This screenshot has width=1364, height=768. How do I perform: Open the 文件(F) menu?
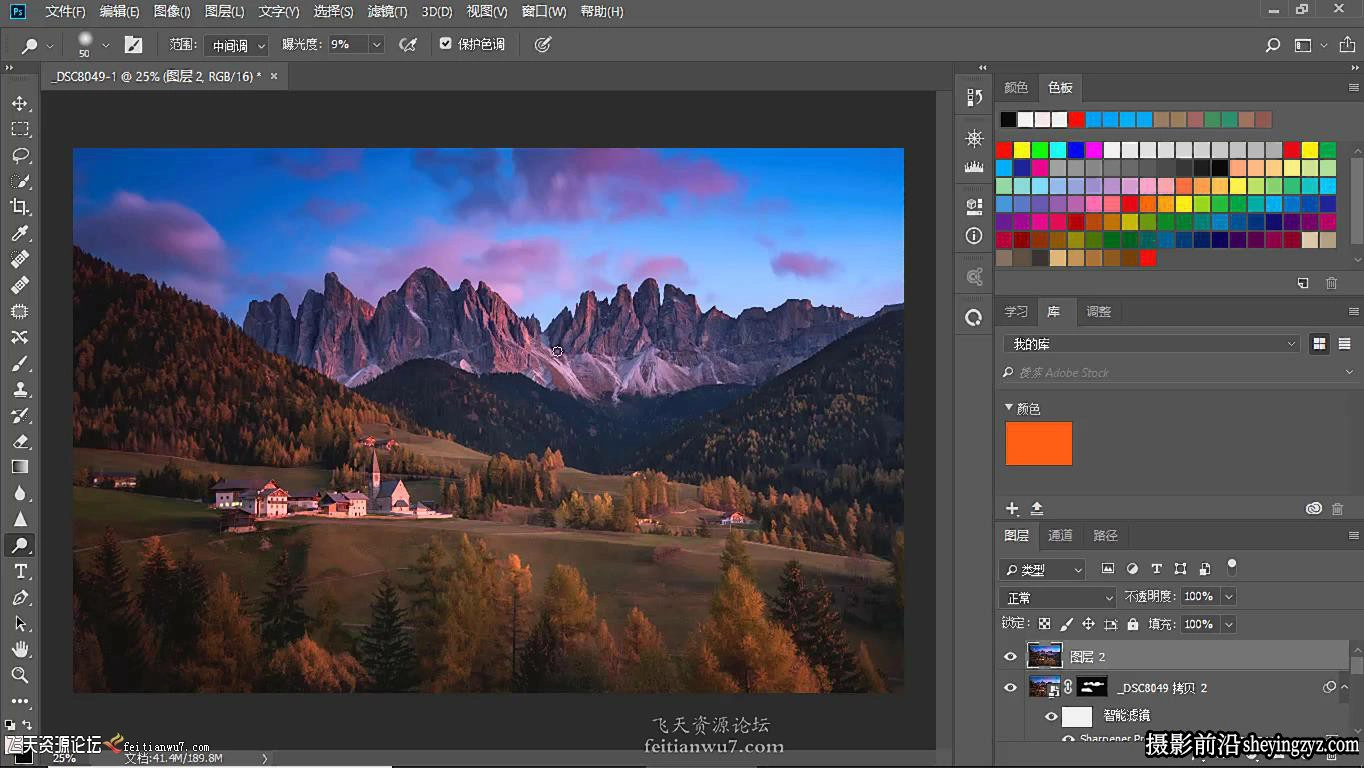[65, 12]
